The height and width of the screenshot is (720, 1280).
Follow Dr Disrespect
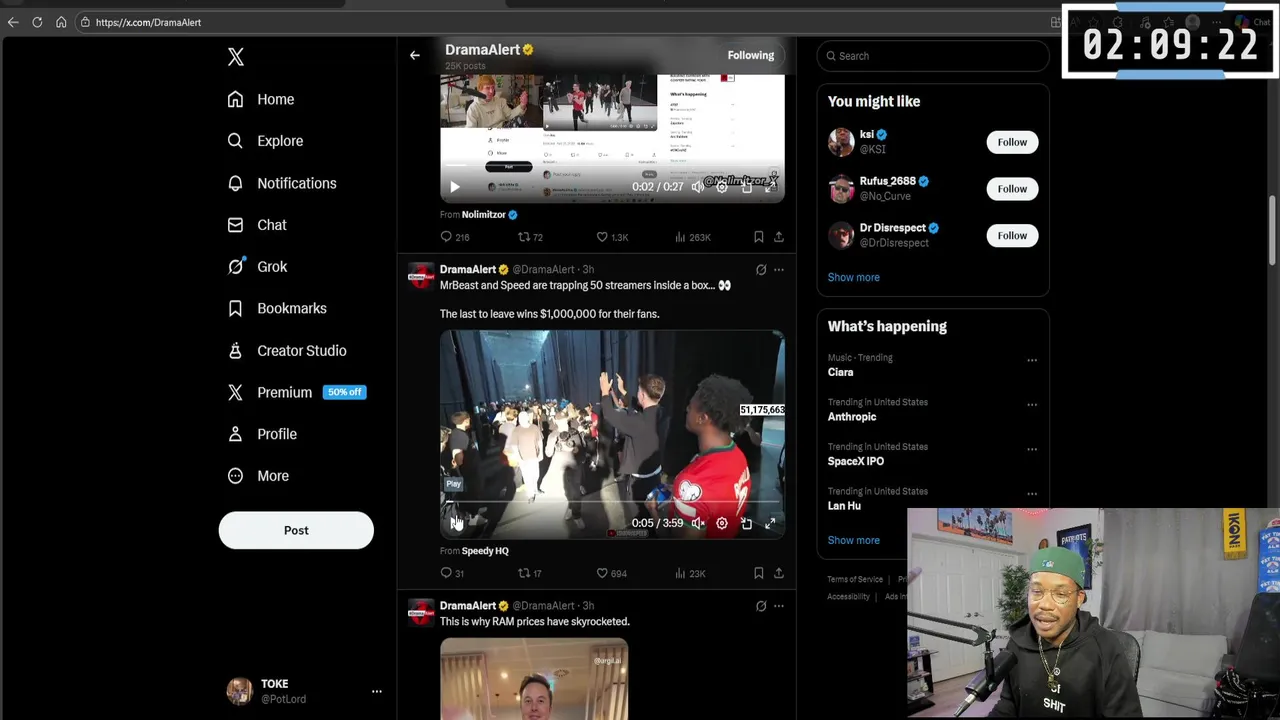pos(1012,235)
